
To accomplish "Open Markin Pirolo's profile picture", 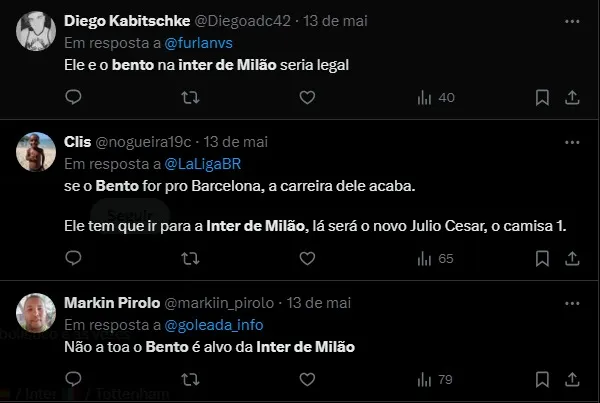I will pos(36,312).
